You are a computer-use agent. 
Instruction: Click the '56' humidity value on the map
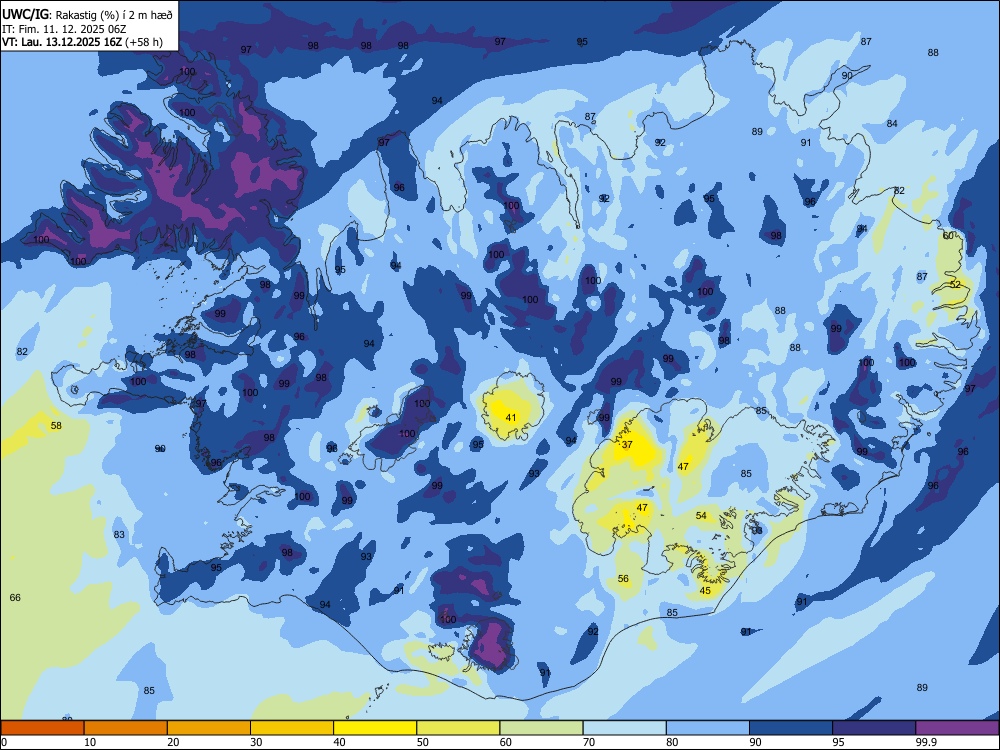(x=623, y=579)
